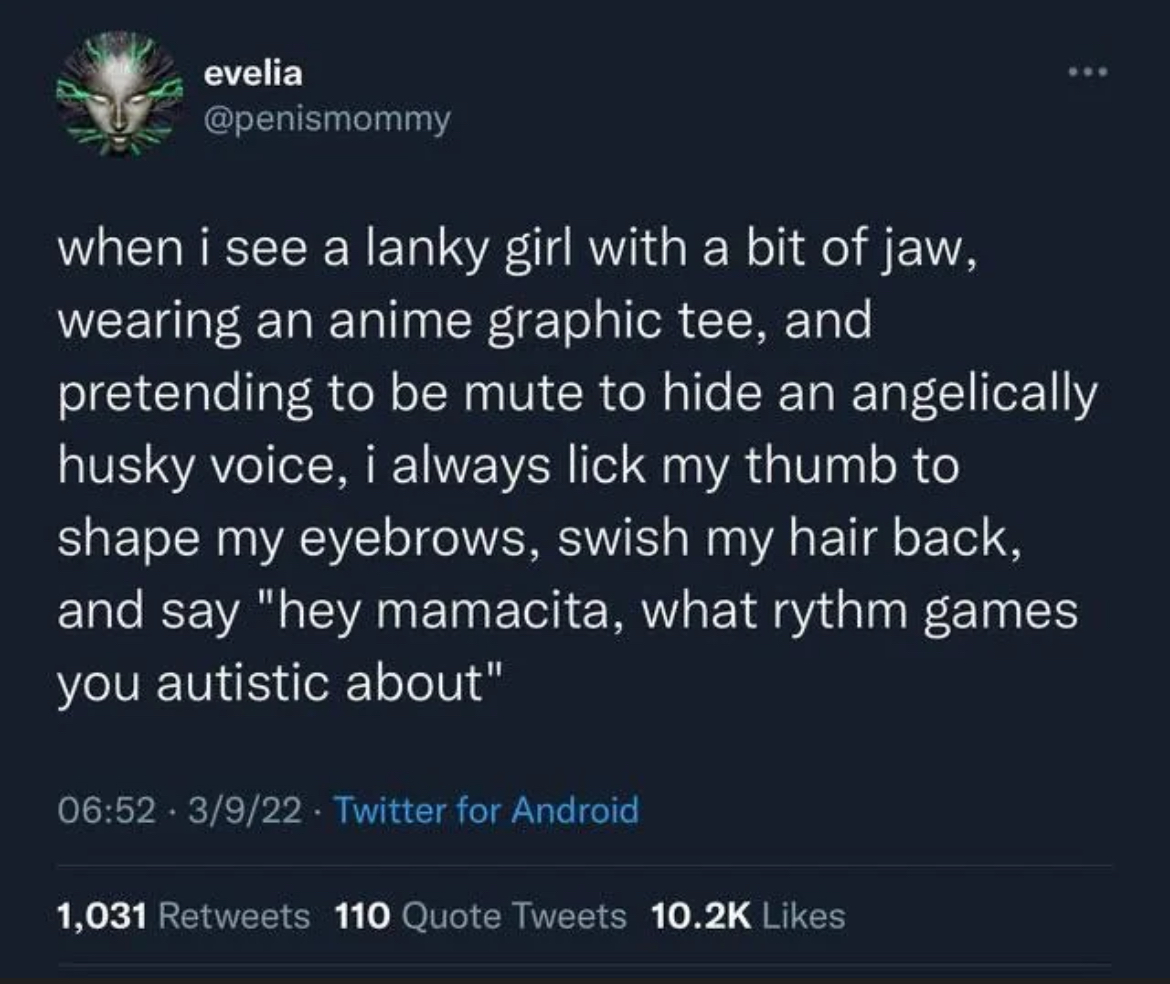
Task: Click the display name evelia
Action: (254, 74)
